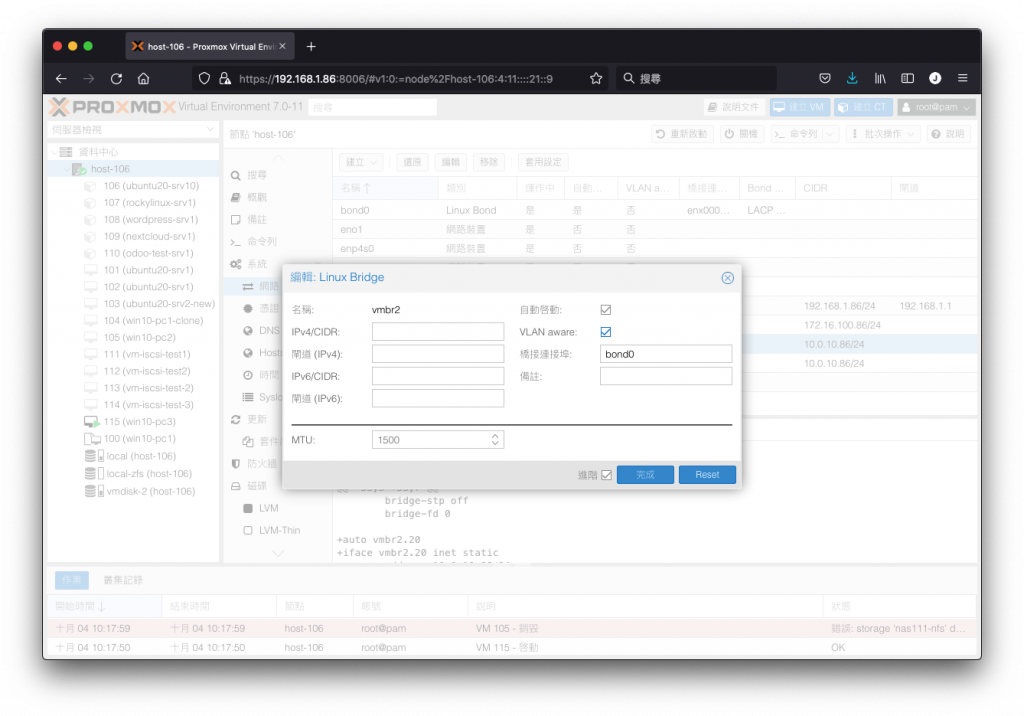
Task: Select the eno1 network device row
Action: click(655, 229)
